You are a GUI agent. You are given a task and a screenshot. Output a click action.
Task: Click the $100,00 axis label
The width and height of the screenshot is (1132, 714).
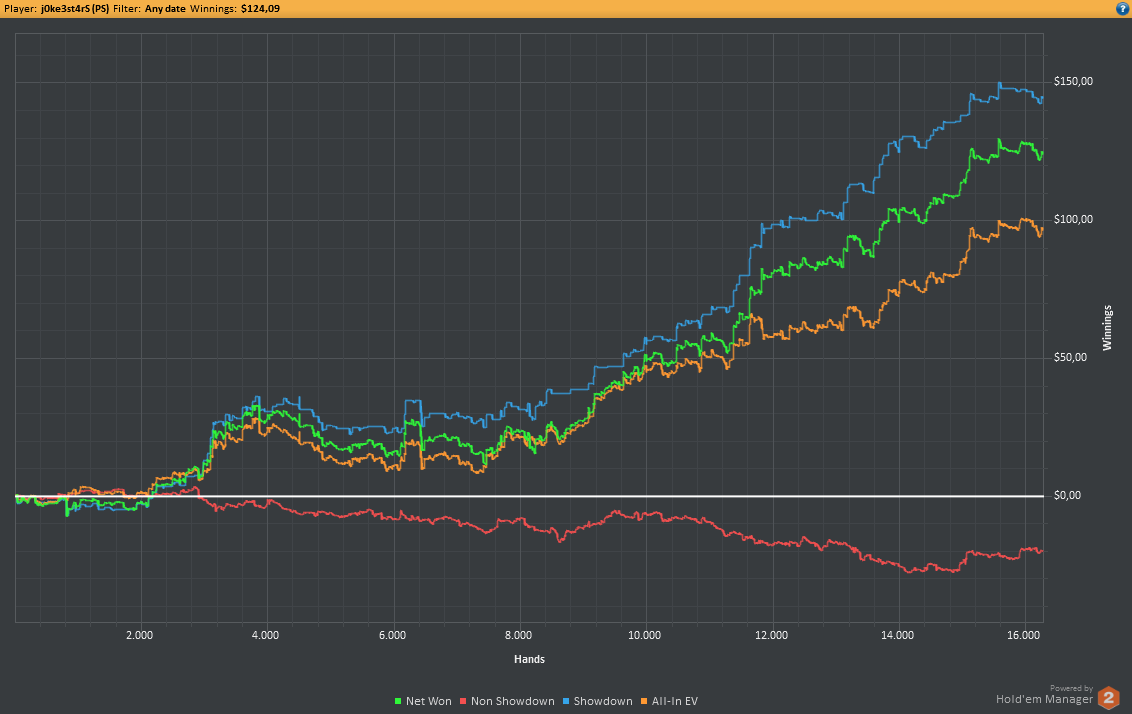(x=1073, y=219)
